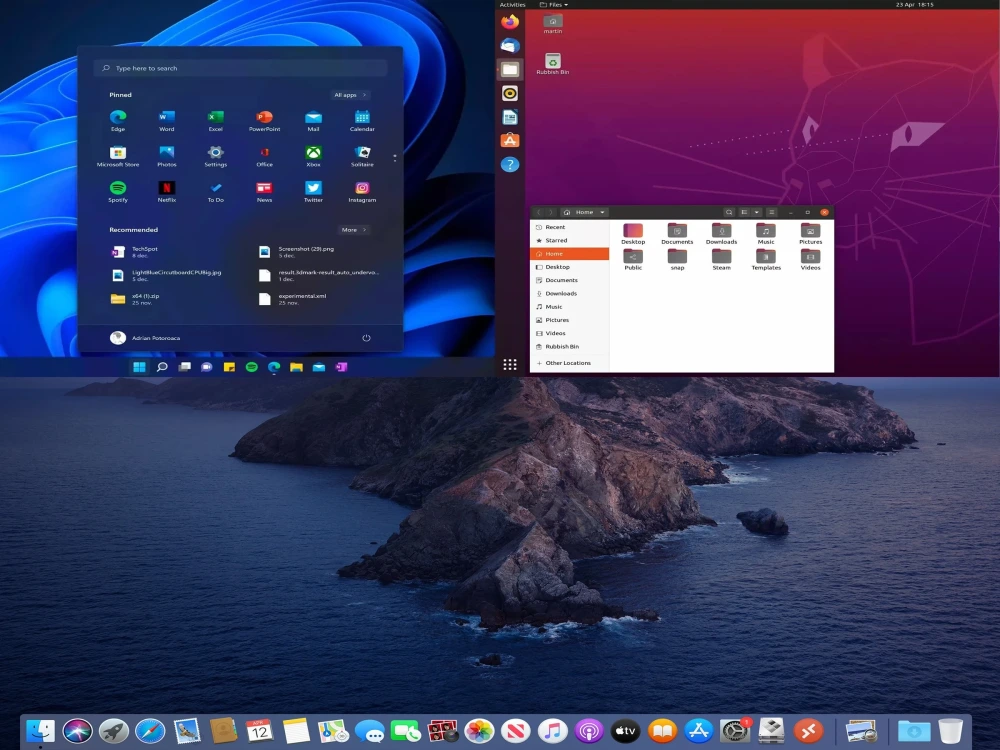Open view options dropdown in Files toolbar
Viewport: 1000px width, 750px height.
(x=757, y=212)
